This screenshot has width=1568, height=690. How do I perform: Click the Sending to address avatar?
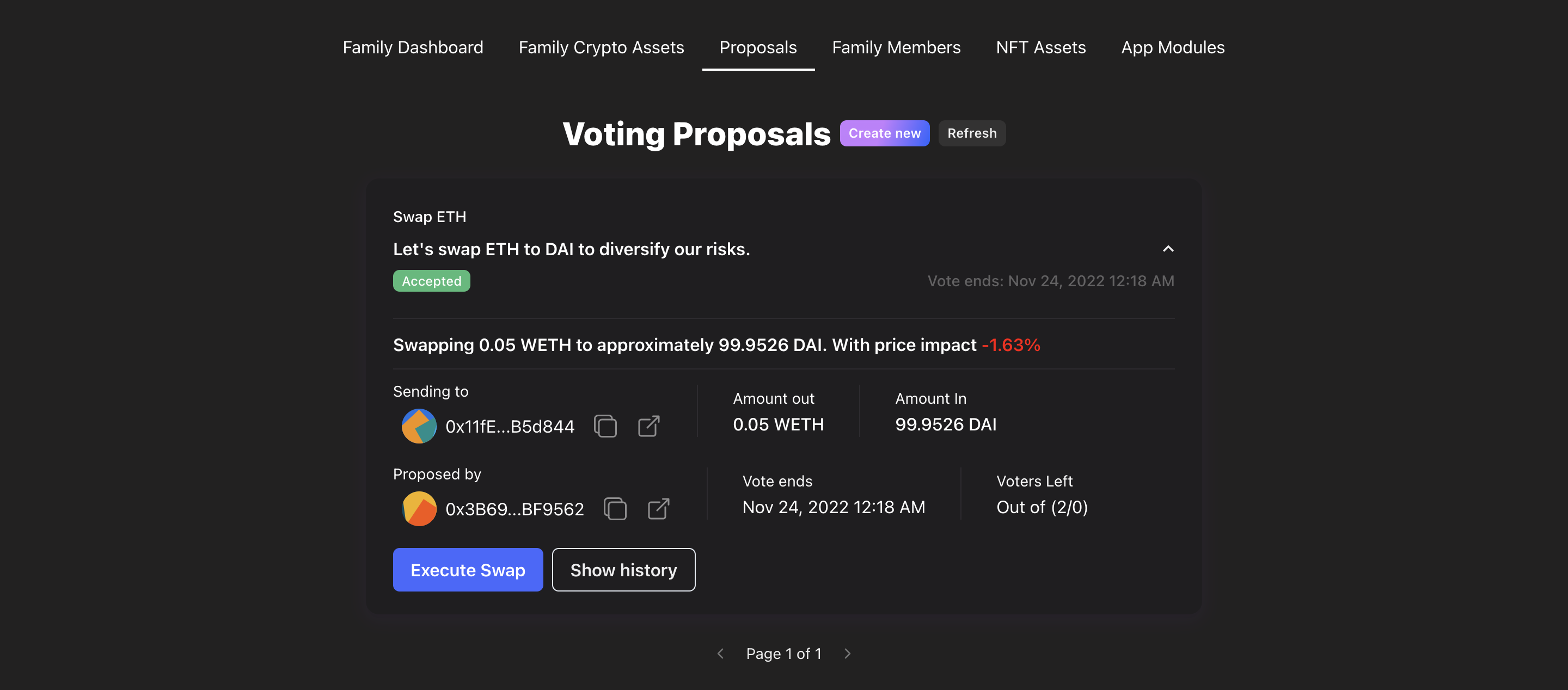(x=419, y=426)
